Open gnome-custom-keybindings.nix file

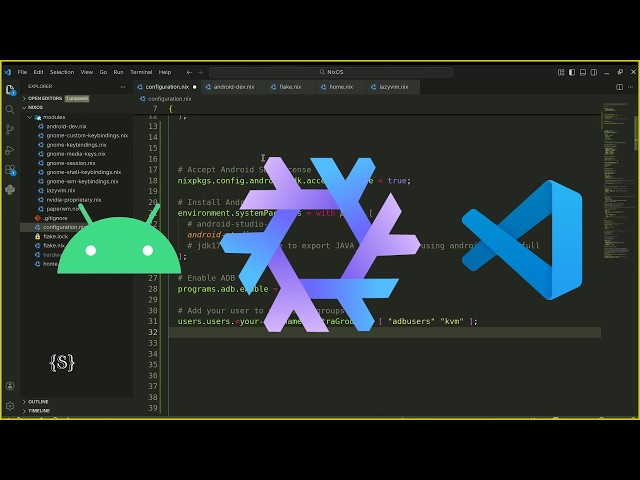click(87, 136)
